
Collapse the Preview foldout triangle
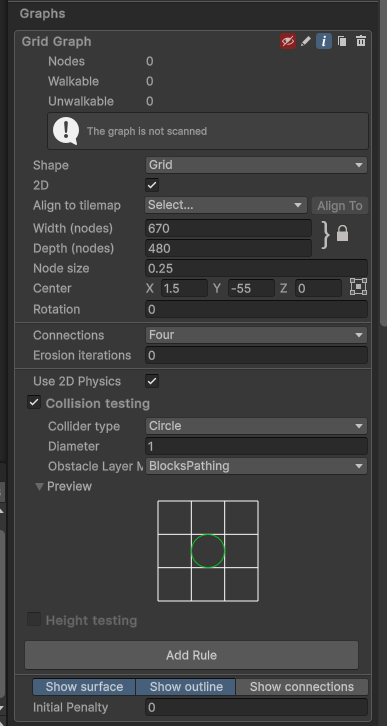[x=40, y=487]
